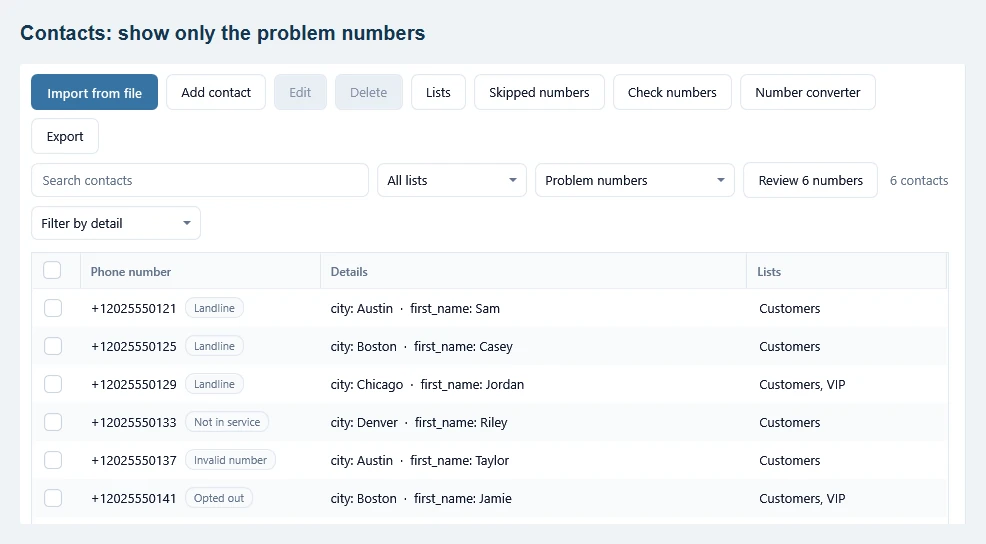Select the checkbox for +12025550129
986x544 pixels.
(x=53, y=384)
